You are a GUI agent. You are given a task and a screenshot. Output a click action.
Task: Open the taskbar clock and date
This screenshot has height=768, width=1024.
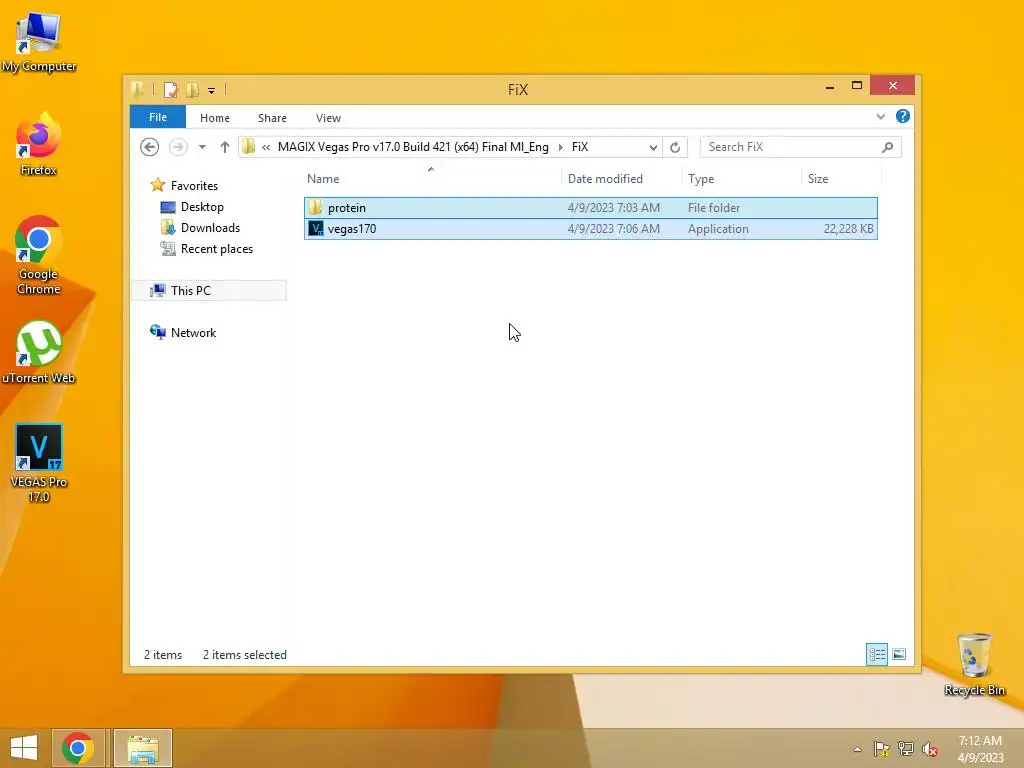tap(980, 749)
